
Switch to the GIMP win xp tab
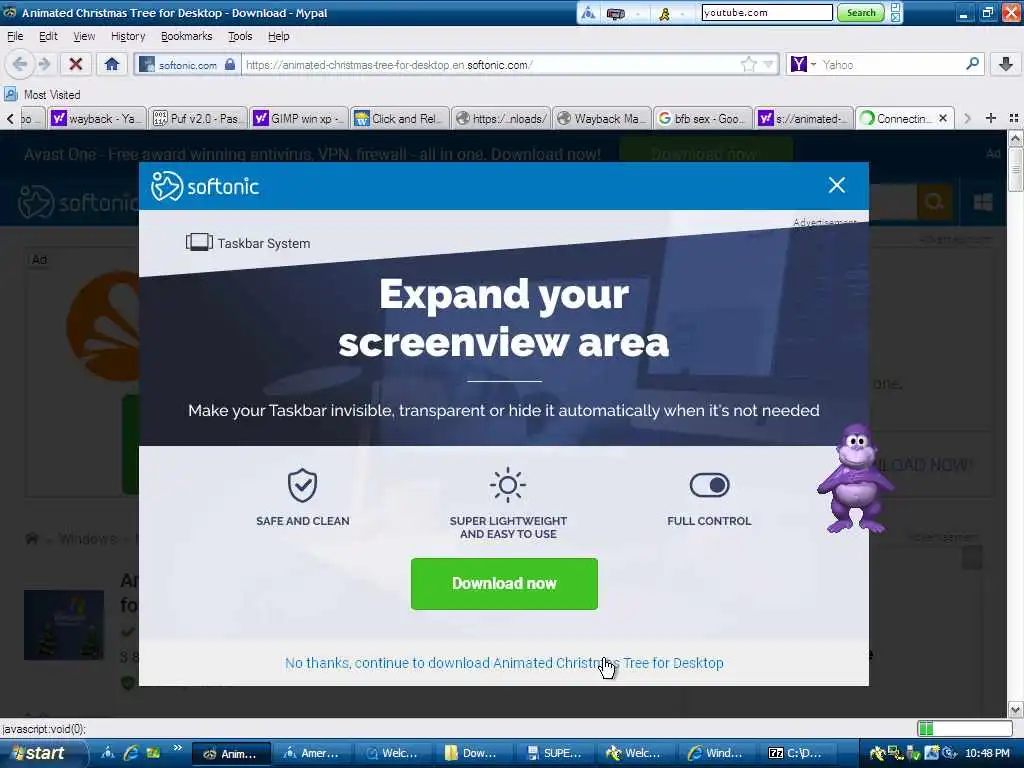coord(299,118)
